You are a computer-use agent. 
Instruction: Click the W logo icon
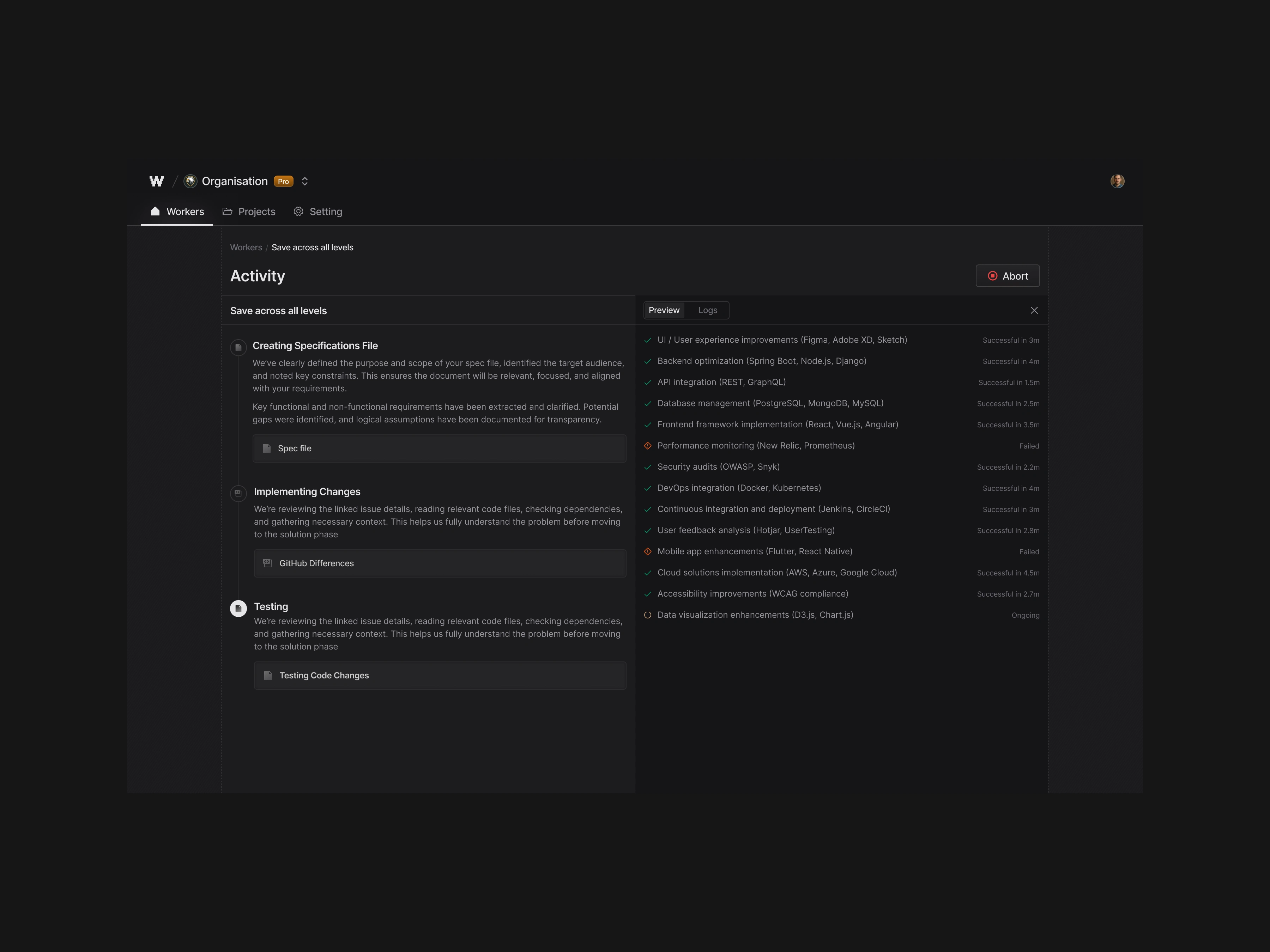[156, 181]
